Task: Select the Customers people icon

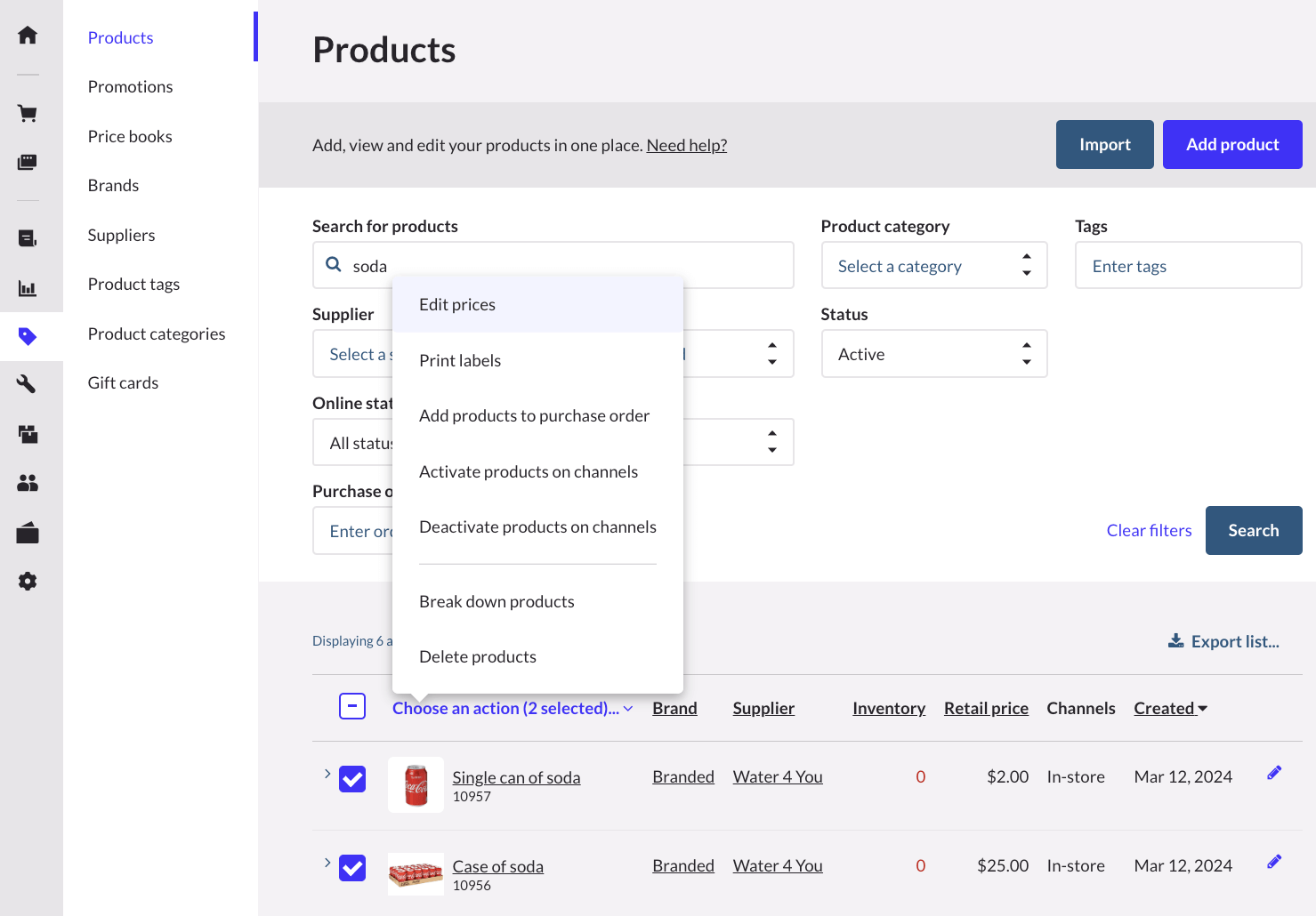Action: pyautogui.click(x=27, y=483)
